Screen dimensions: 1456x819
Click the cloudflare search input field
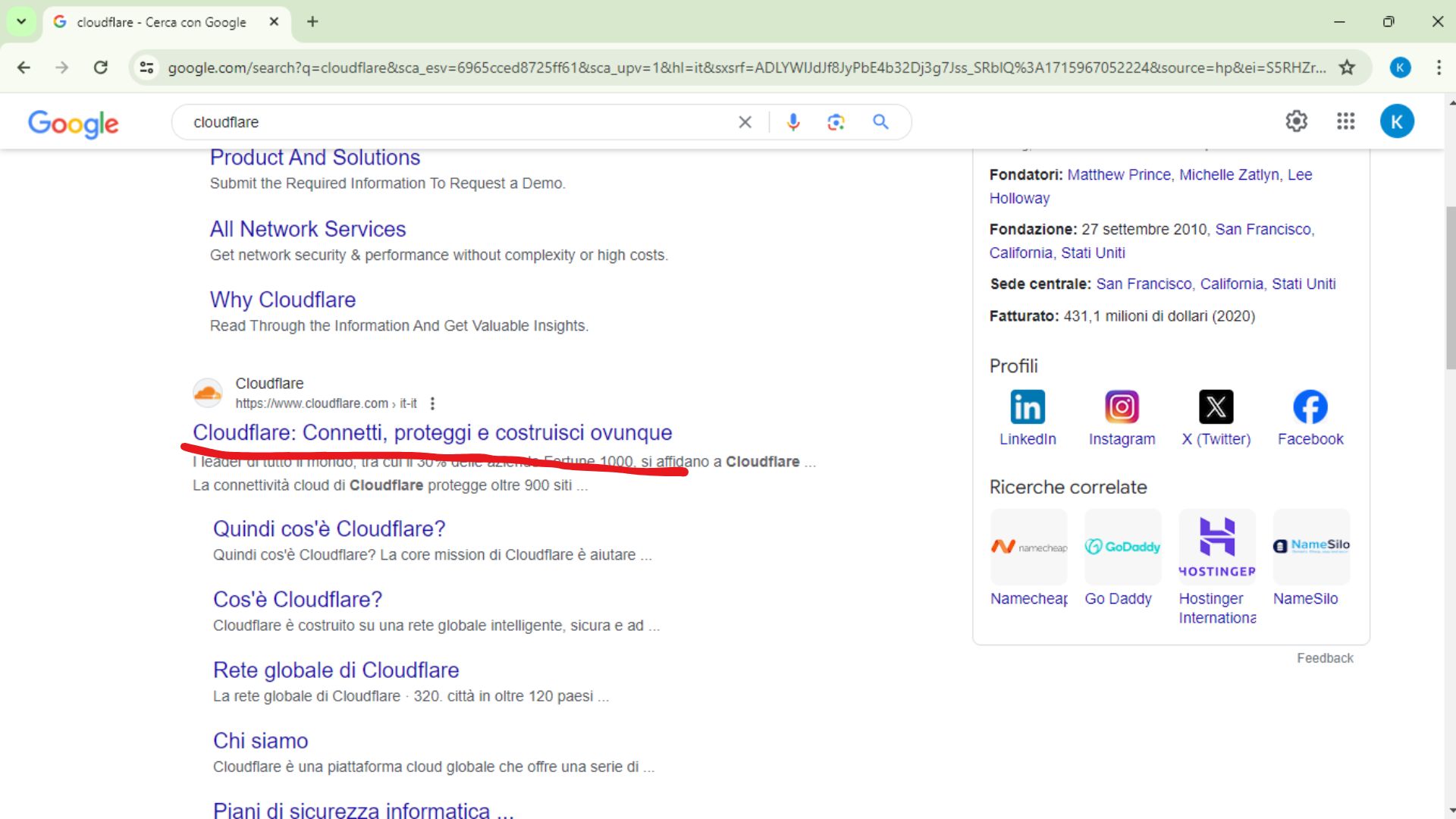pyautogui.click(x=455, y=122)
